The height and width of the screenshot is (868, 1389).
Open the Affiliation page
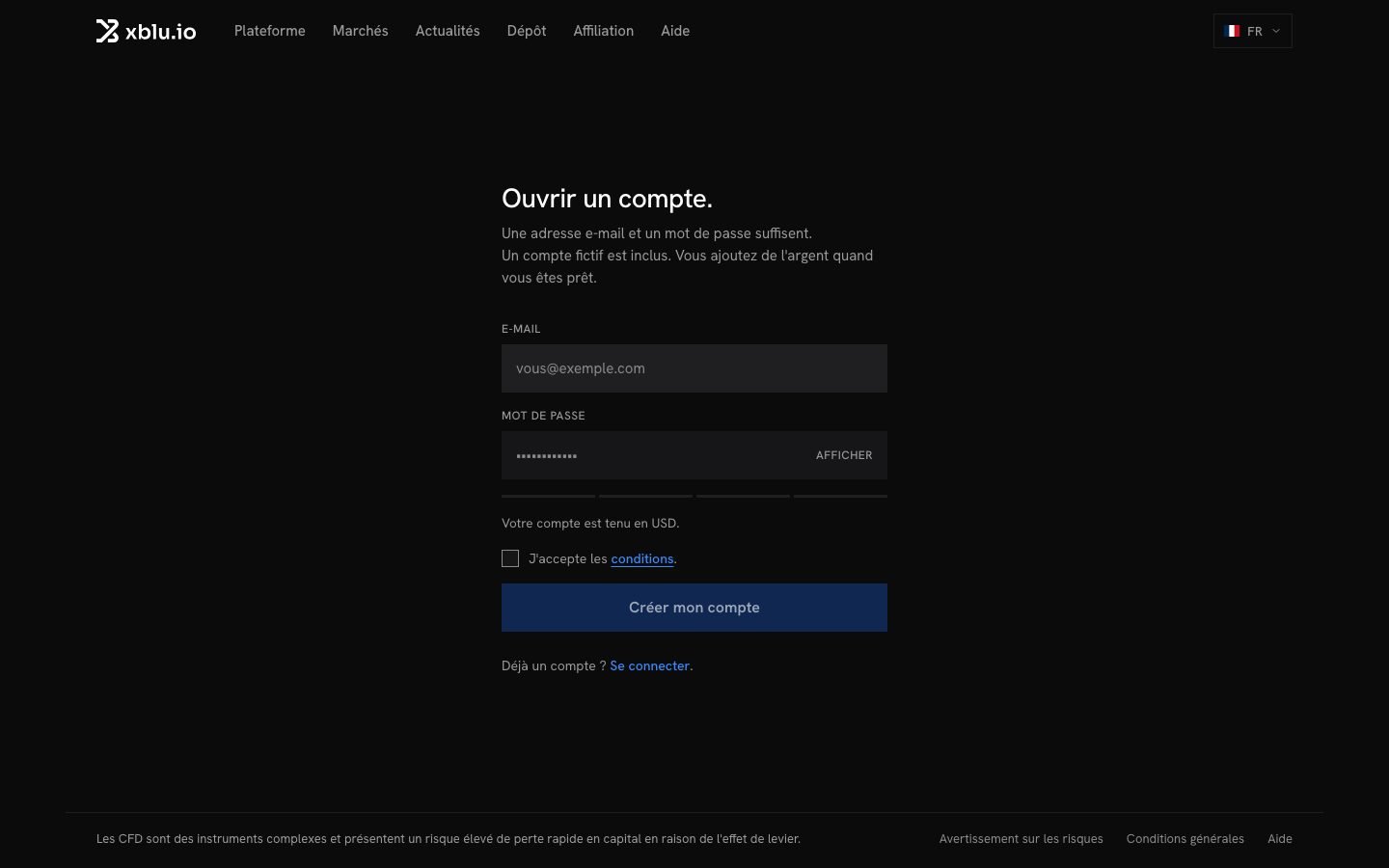(x=604, y=31)
